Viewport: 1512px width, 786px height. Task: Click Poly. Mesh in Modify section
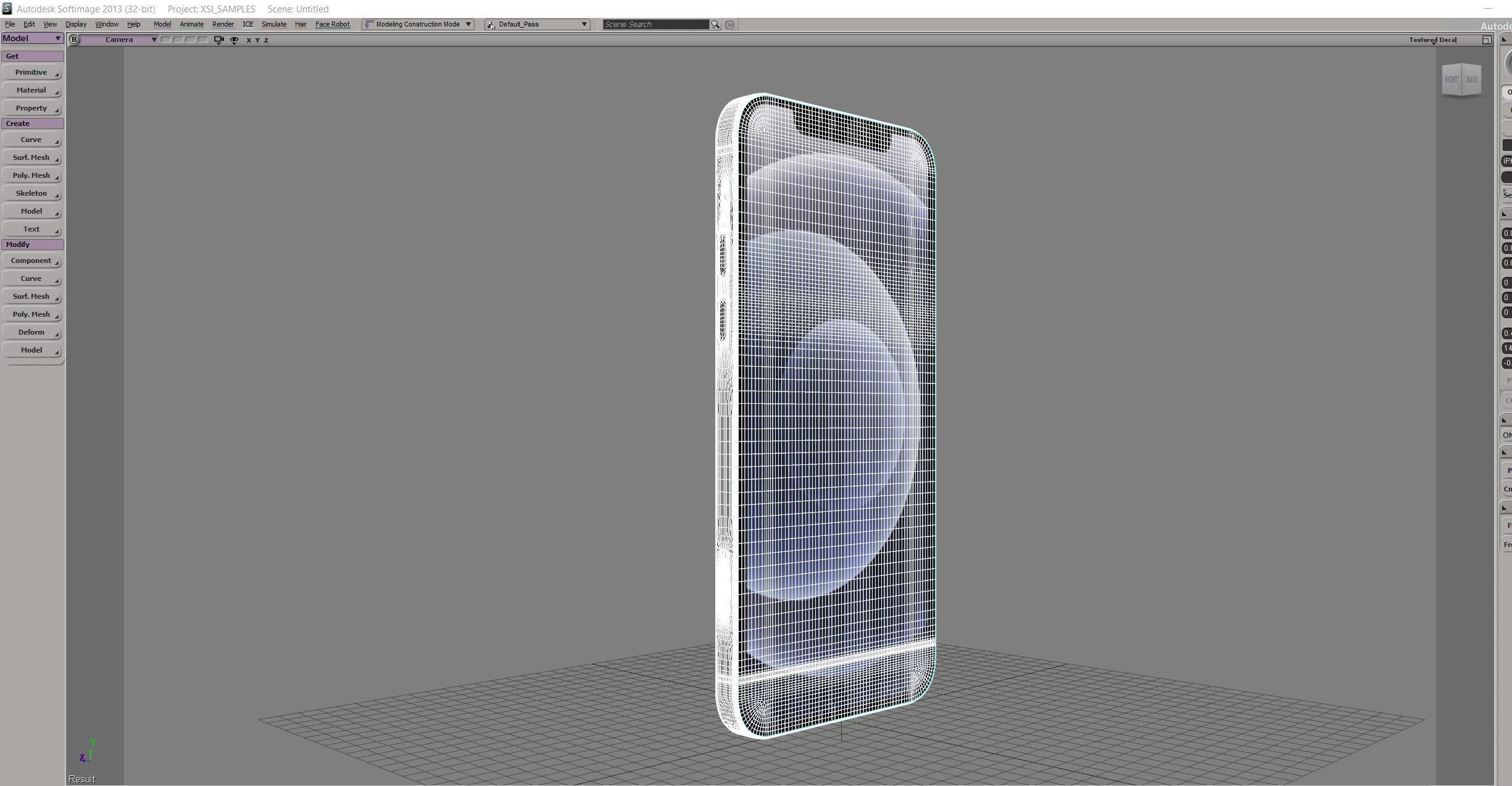pyautogui.click(x=31, y=314)
